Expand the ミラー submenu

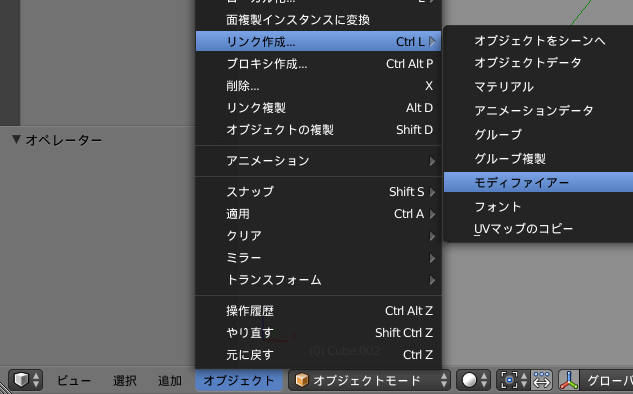[319, 258]
